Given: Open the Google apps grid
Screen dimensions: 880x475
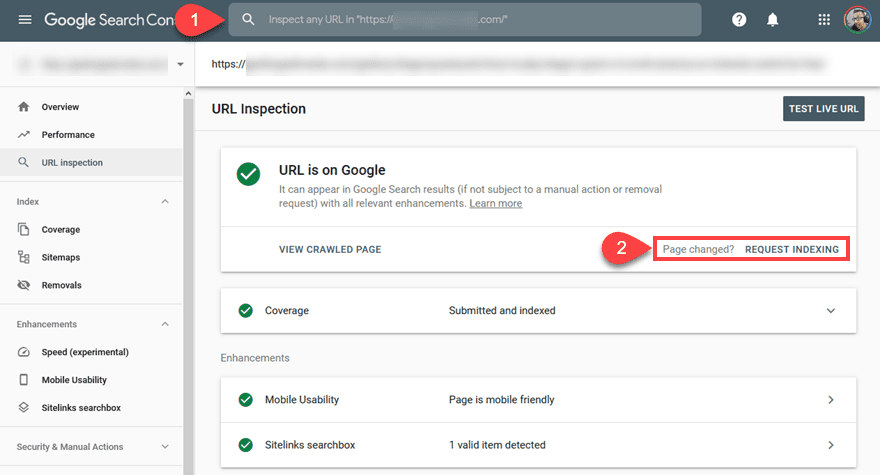Looking at the screenshot, I should click(824, 20).
